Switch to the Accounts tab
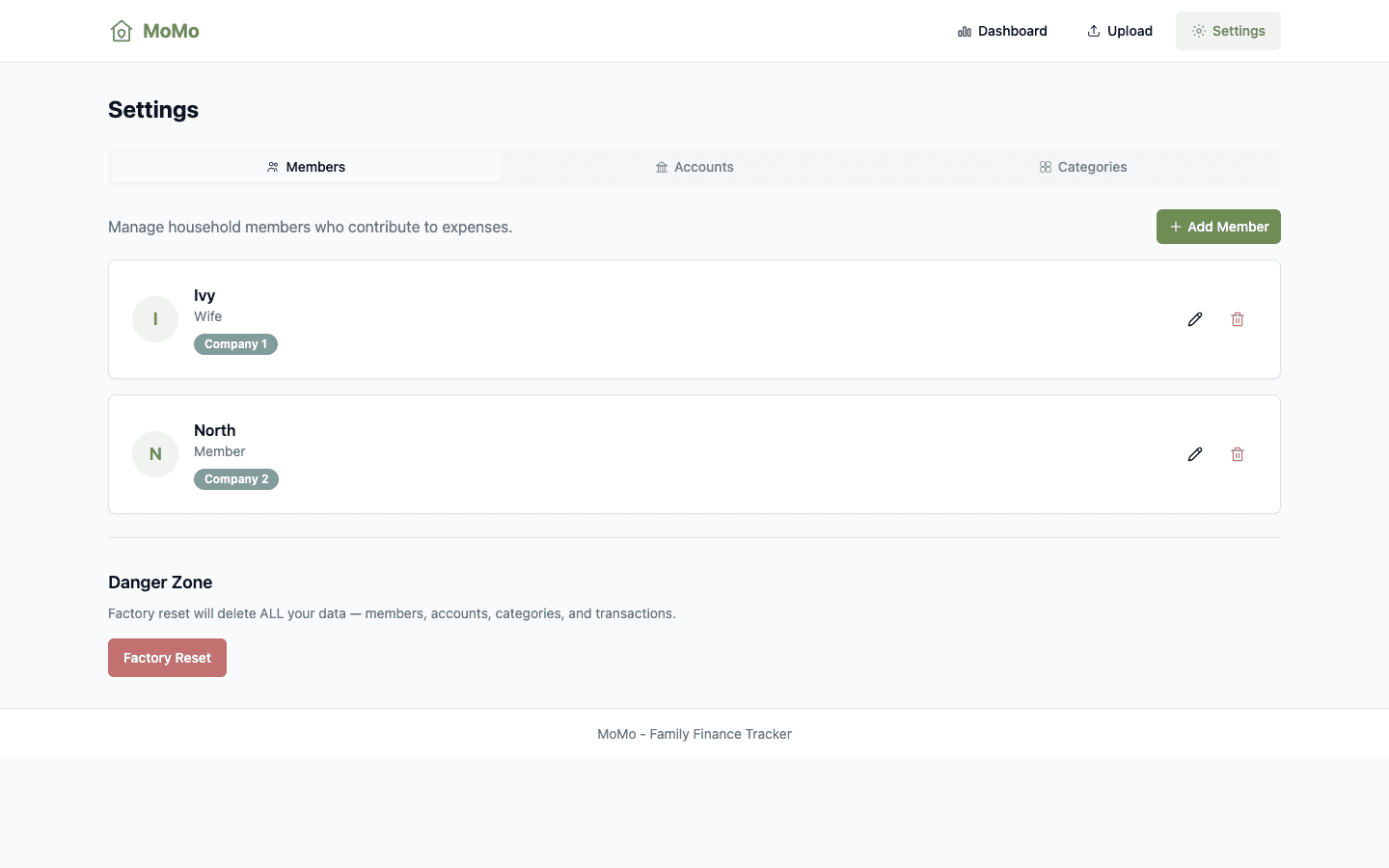 pos(694,166)
